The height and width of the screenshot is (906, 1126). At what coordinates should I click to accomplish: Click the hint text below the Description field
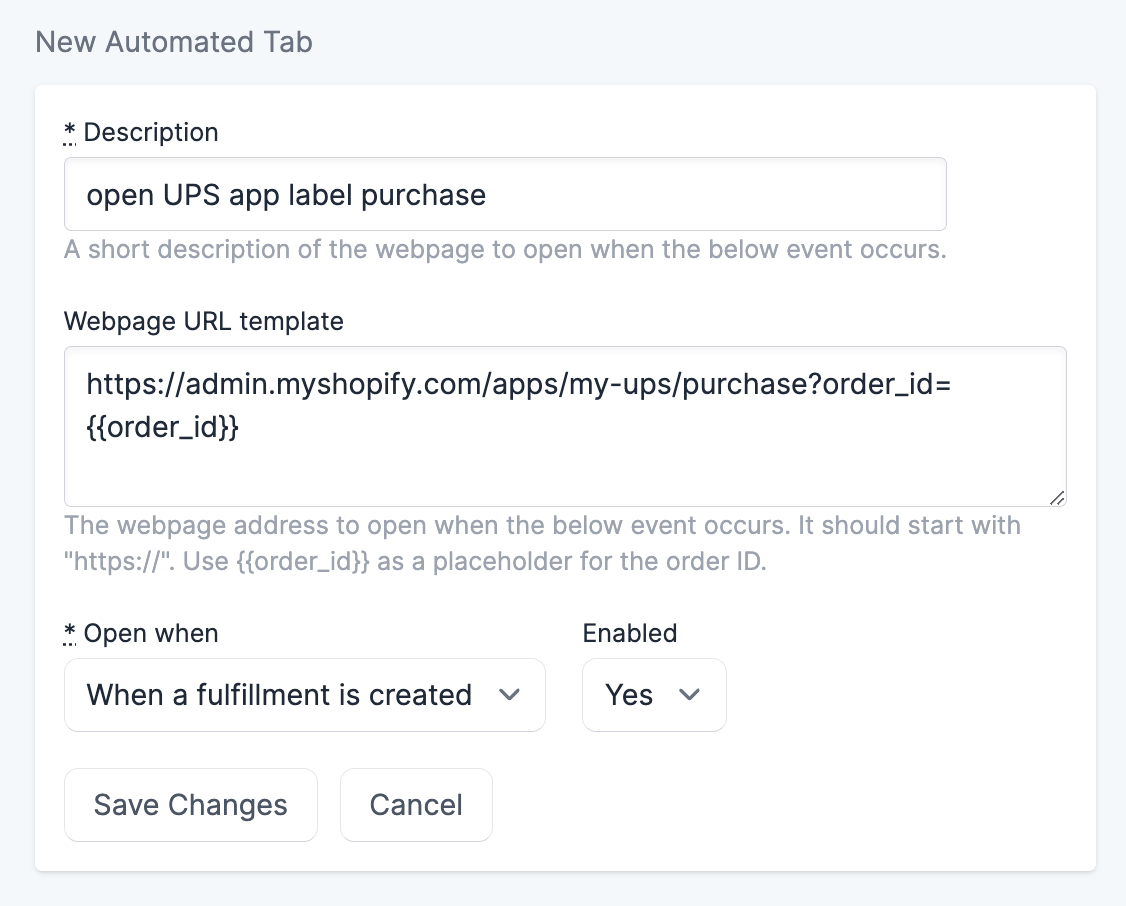pos(505,249)
